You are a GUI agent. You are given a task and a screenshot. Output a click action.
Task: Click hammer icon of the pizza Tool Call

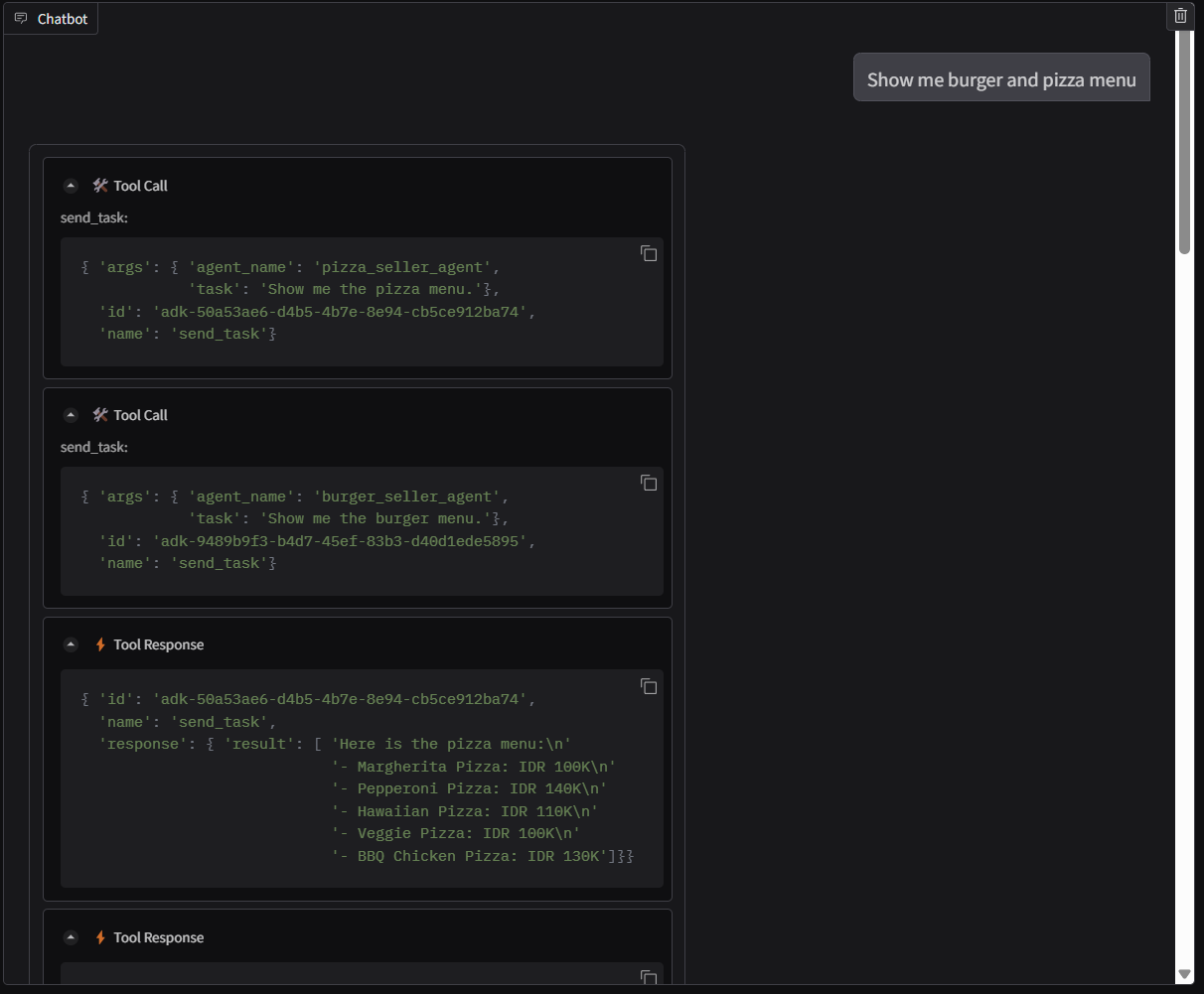click(x=100, y=186)
